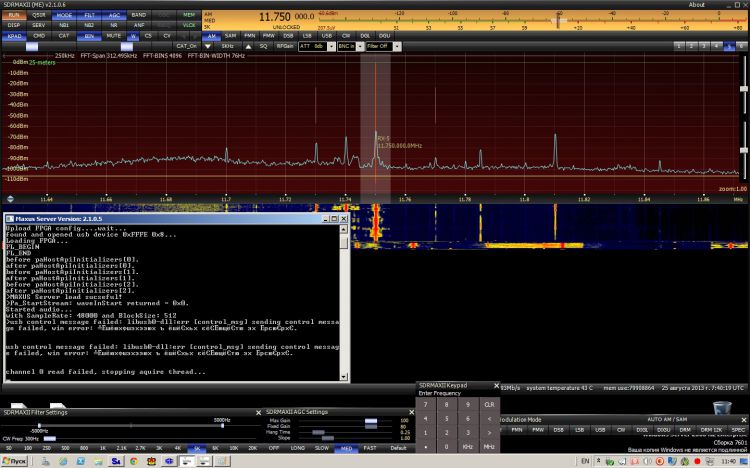This screenshot has width=750, height=468.
Task: Click keypad MHz button
Action: (489, 446)
